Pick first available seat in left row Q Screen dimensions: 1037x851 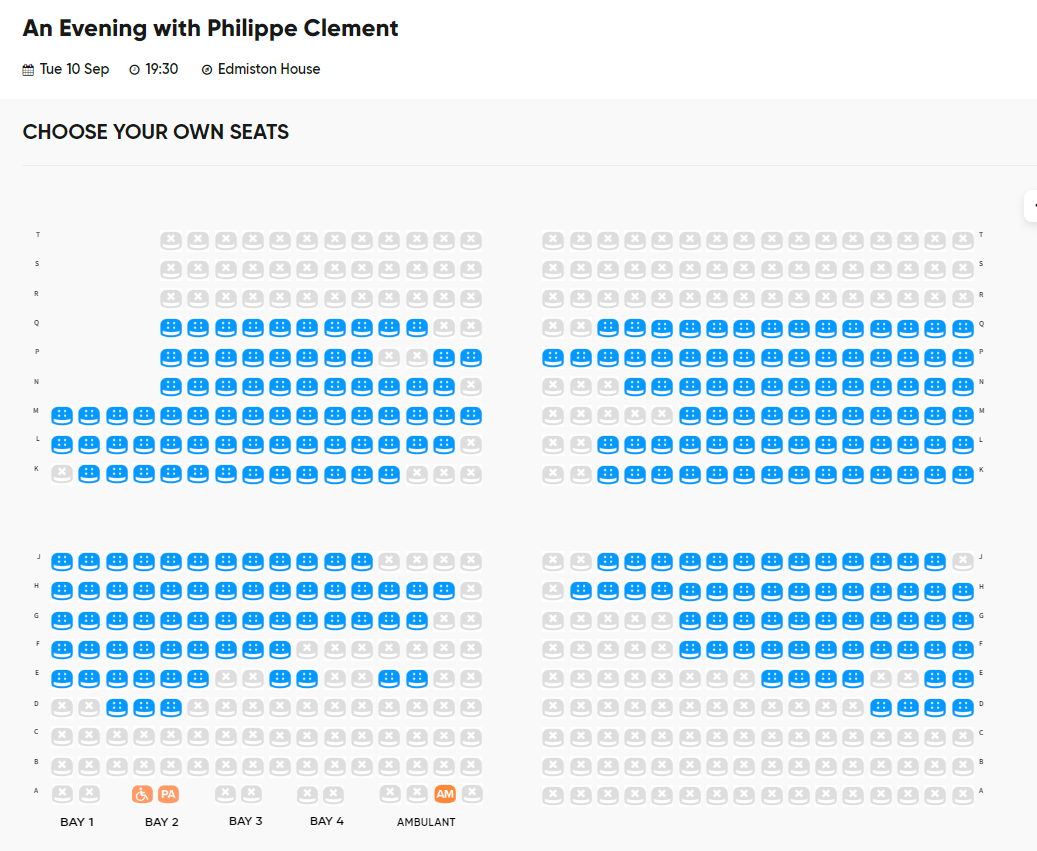point(171,327)
